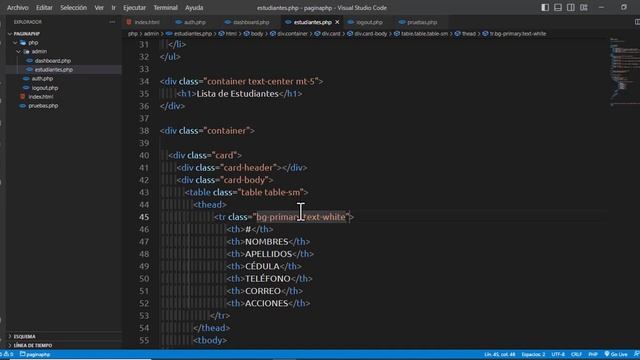Image resolution: width=640 pixels, height=360 pixels.
Task: Select estudiantes.php in Explorer tree
Action: 53,69
